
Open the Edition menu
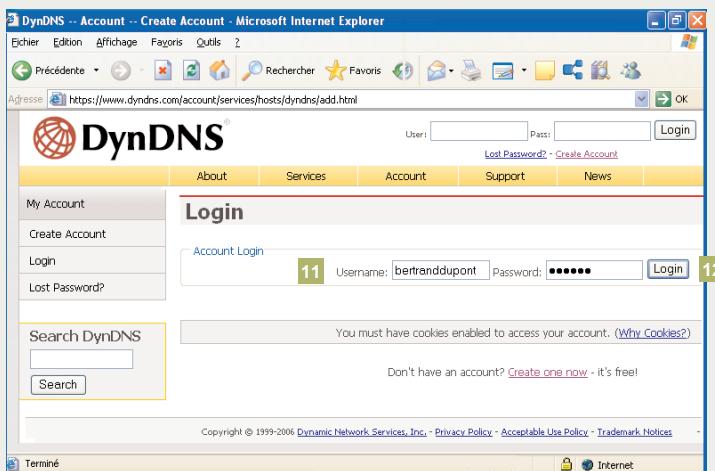67,42
